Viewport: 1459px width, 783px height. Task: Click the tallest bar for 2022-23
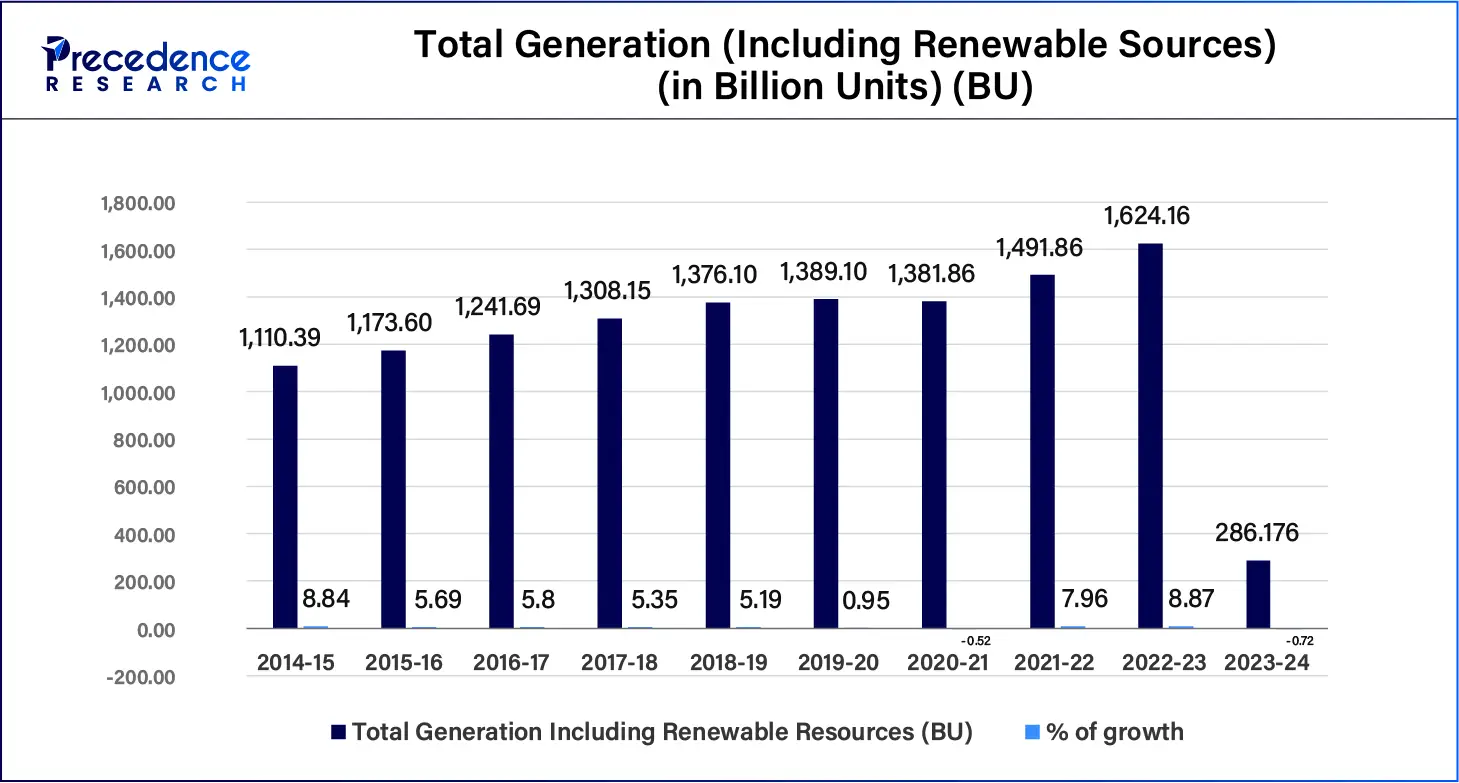[1149, 437]
